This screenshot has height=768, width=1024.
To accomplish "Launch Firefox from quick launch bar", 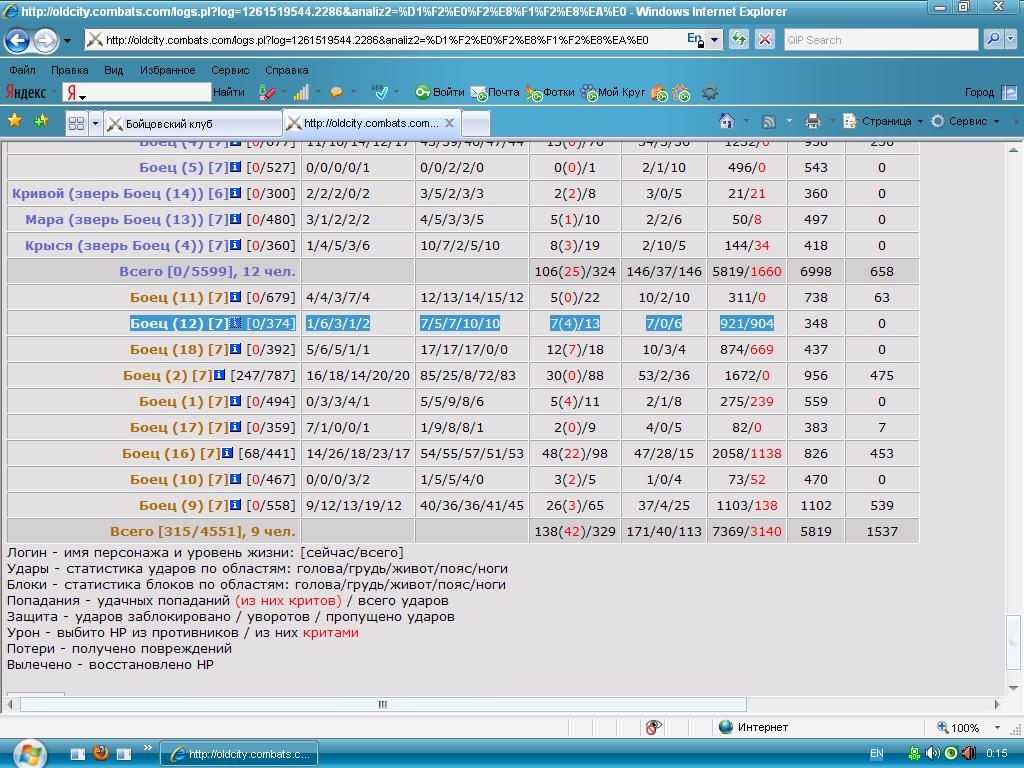I will click(101, 753).
